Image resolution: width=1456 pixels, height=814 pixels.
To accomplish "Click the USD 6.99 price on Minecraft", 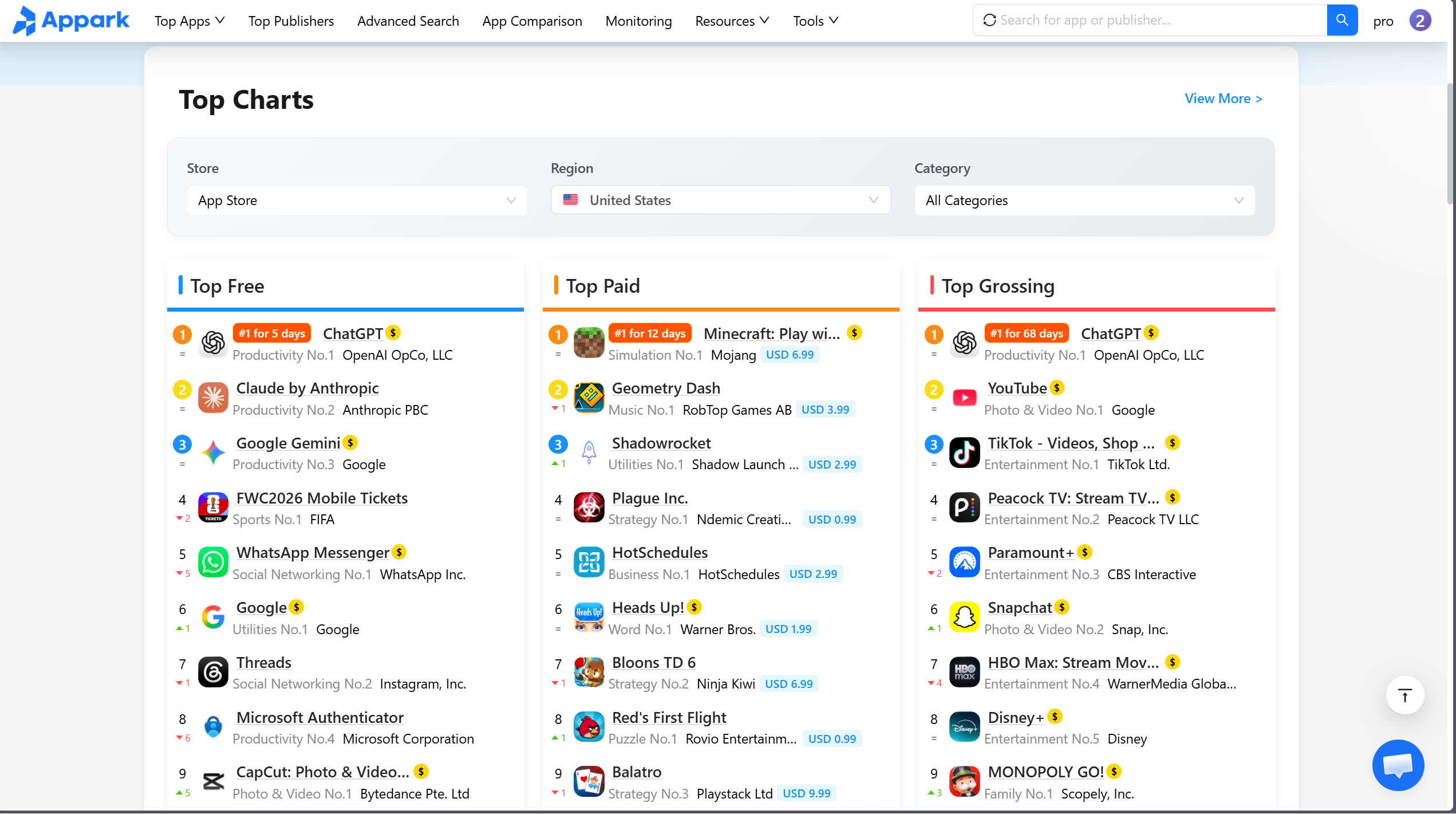I will [x=790, y=355].
